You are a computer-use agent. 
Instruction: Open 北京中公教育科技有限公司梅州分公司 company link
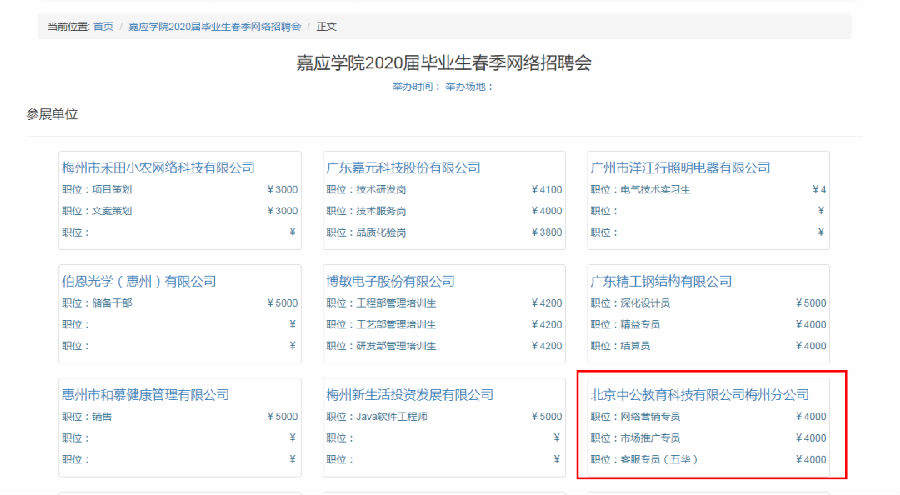click(x=699, y=394)
